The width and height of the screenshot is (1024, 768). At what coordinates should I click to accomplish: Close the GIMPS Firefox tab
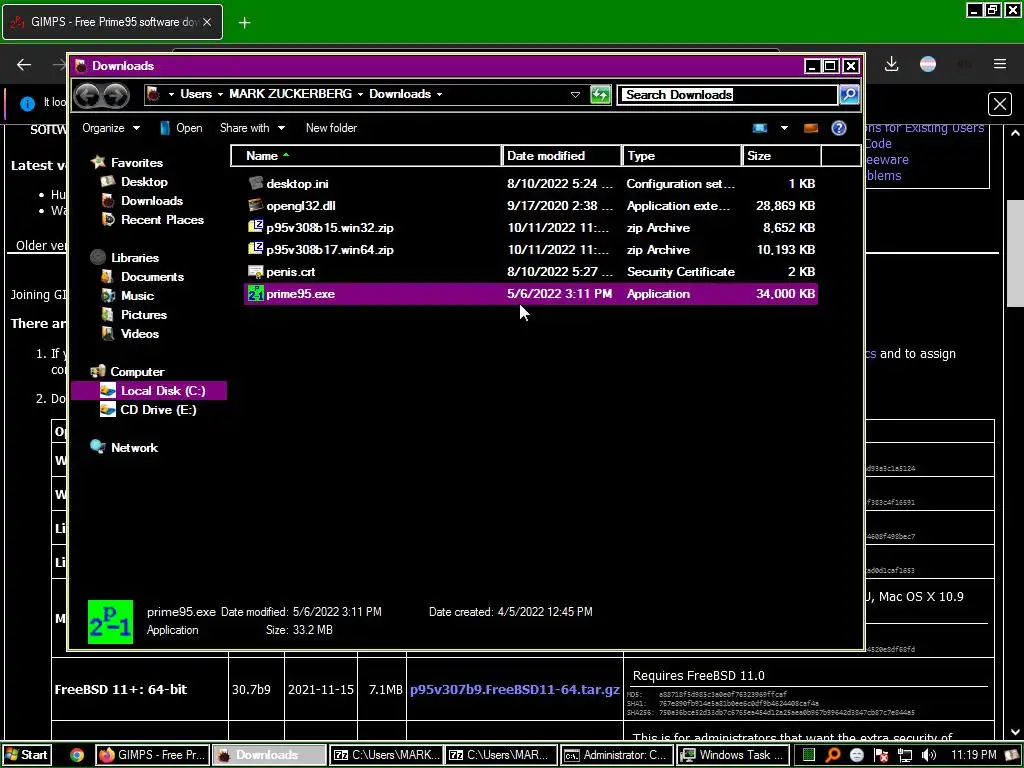(207, 22)
